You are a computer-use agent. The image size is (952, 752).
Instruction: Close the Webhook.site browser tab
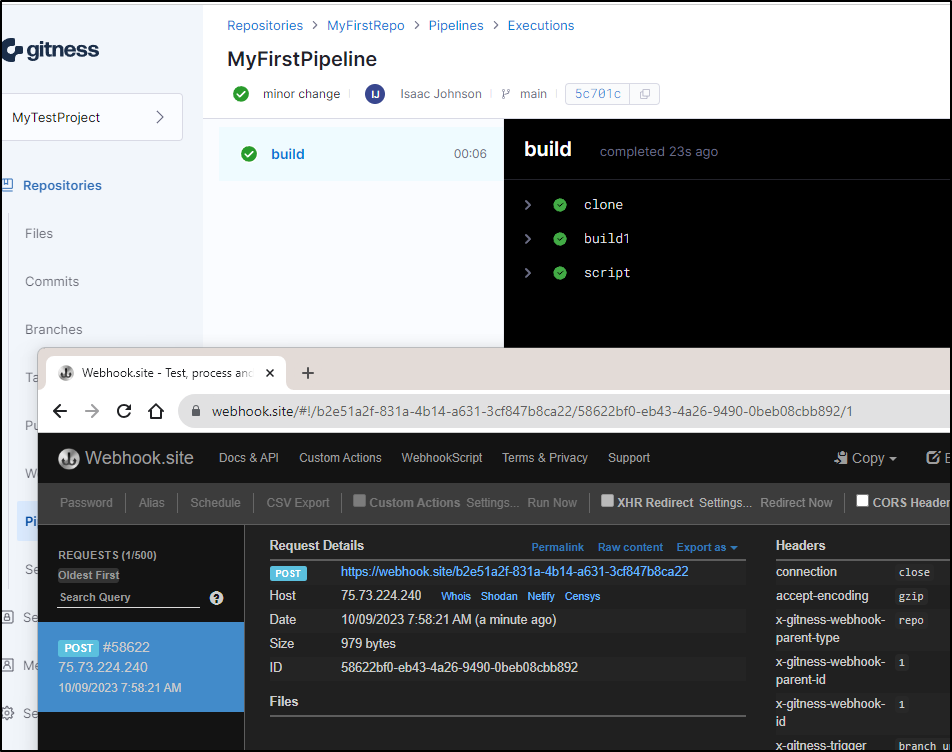pyautogui.click(x=270, y=373)
